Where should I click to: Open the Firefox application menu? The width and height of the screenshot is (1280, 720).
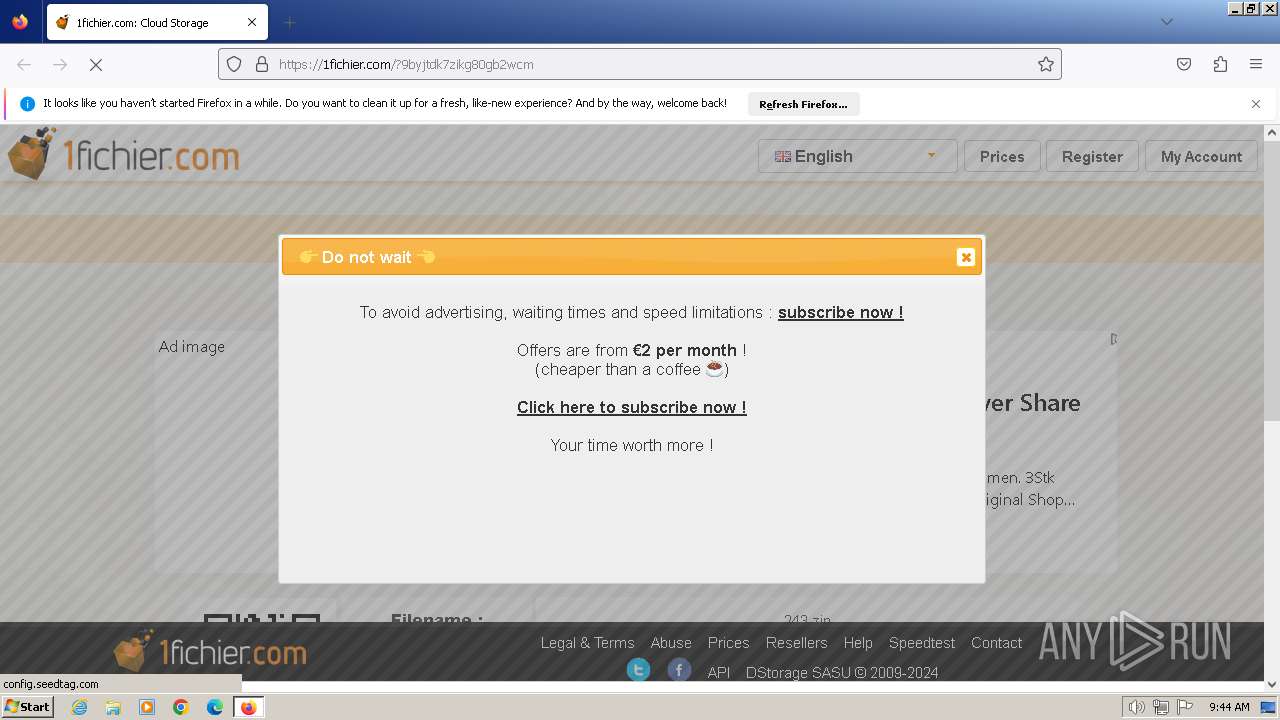point(1256,64)
